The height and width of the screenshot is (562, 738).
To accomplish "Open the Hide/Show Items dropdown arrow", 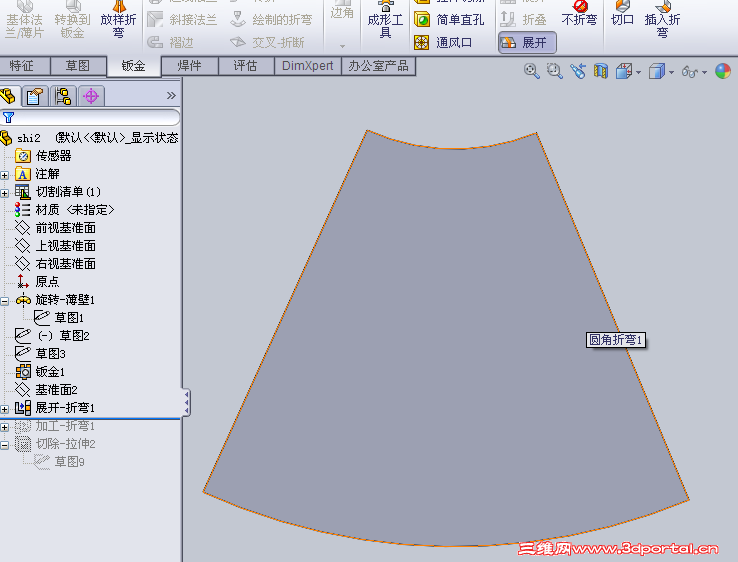I will tap(704, 72).
